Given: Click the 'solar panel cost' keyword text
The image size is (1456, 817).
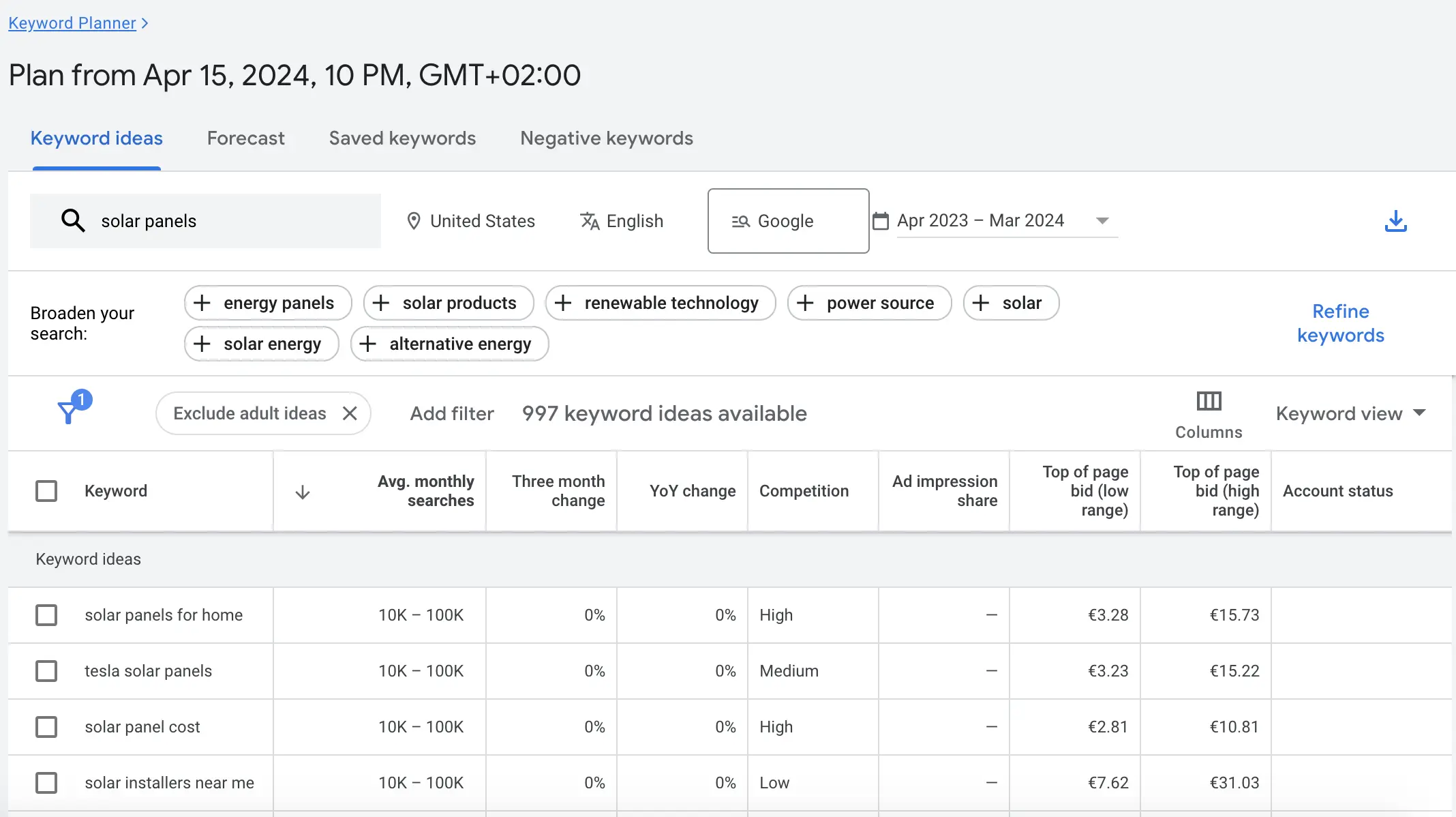Looking at the screenshot, I should coord(142,727).
